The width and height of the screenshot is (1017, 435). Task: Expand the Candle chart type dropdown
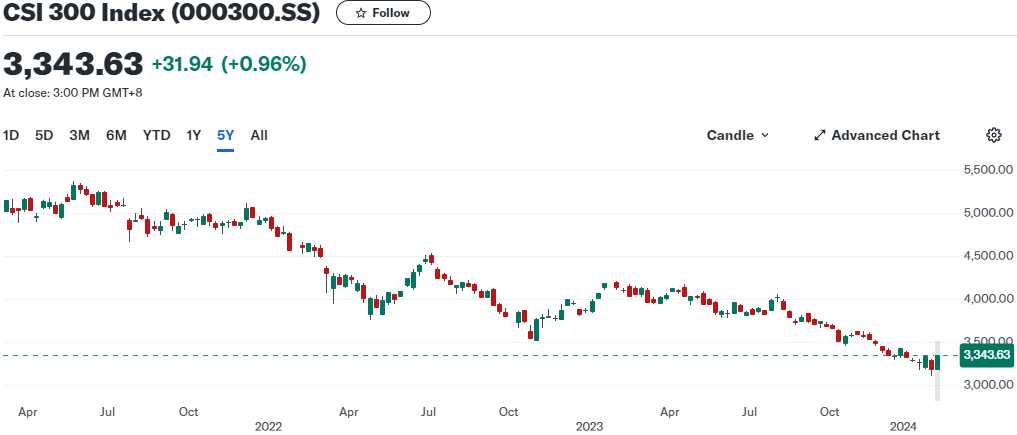coord(738,135)
